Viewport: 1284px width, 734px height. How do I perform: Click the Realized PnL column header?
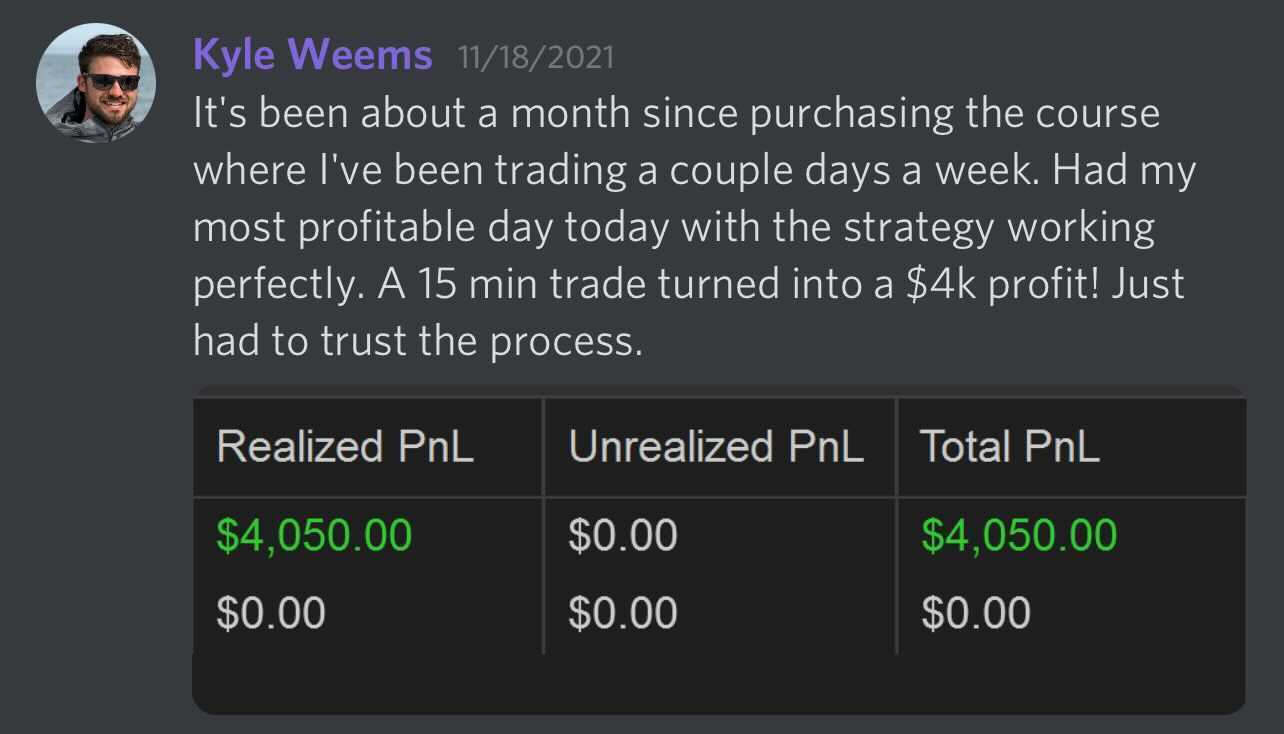345,446
